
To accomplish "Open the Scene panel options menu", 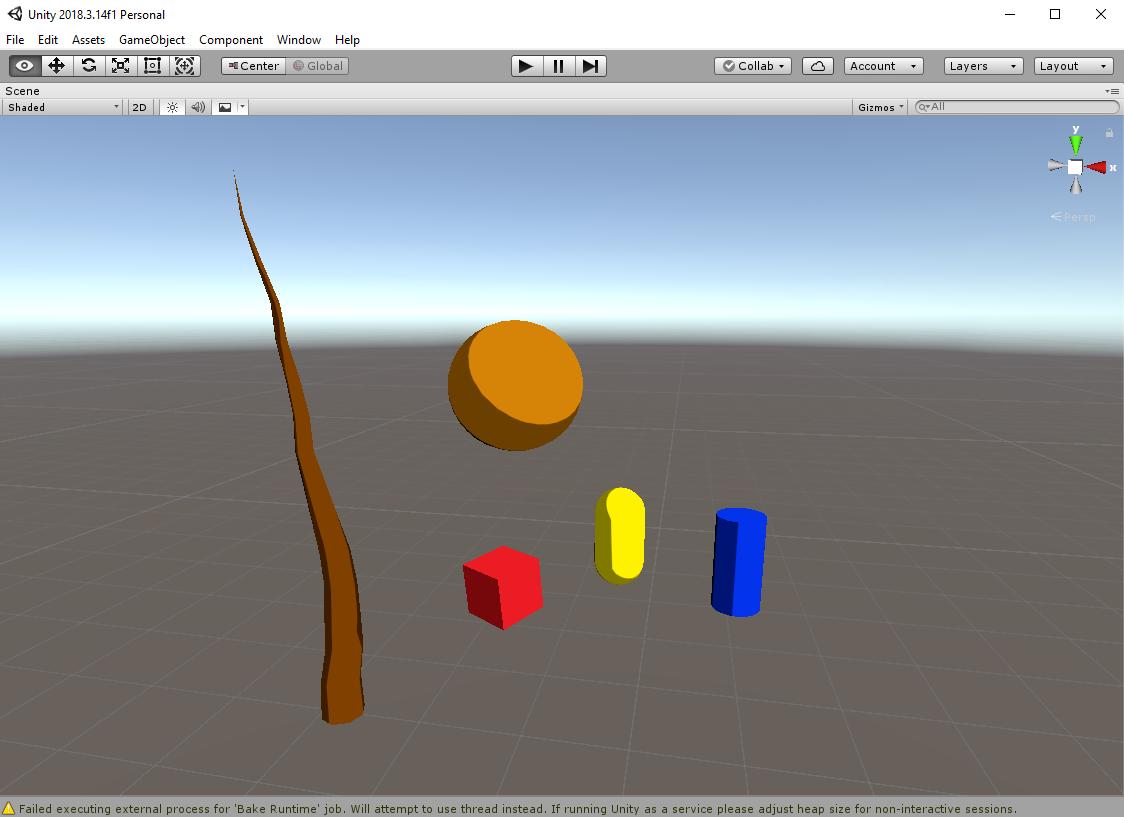I will click(x=1113, y=91).
